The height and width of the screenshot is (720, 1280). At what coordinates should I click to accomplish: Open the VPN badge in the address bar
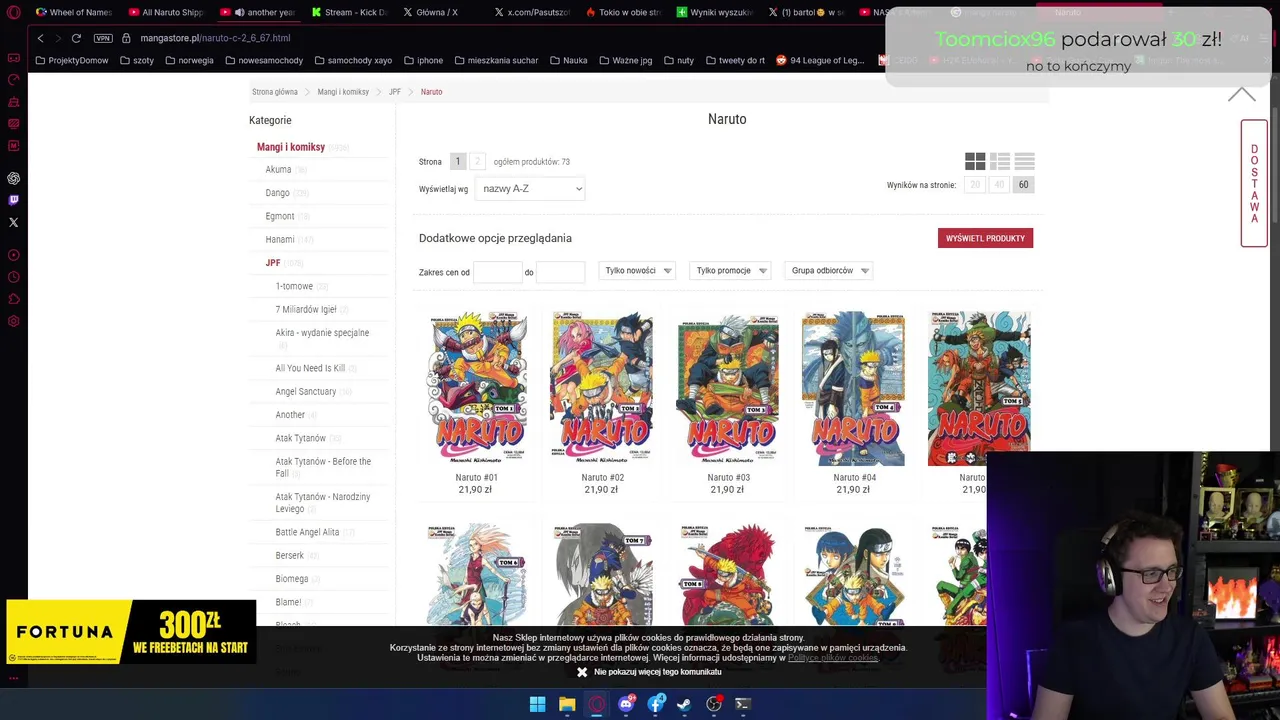pyautogui.click(x=103, y=38)
